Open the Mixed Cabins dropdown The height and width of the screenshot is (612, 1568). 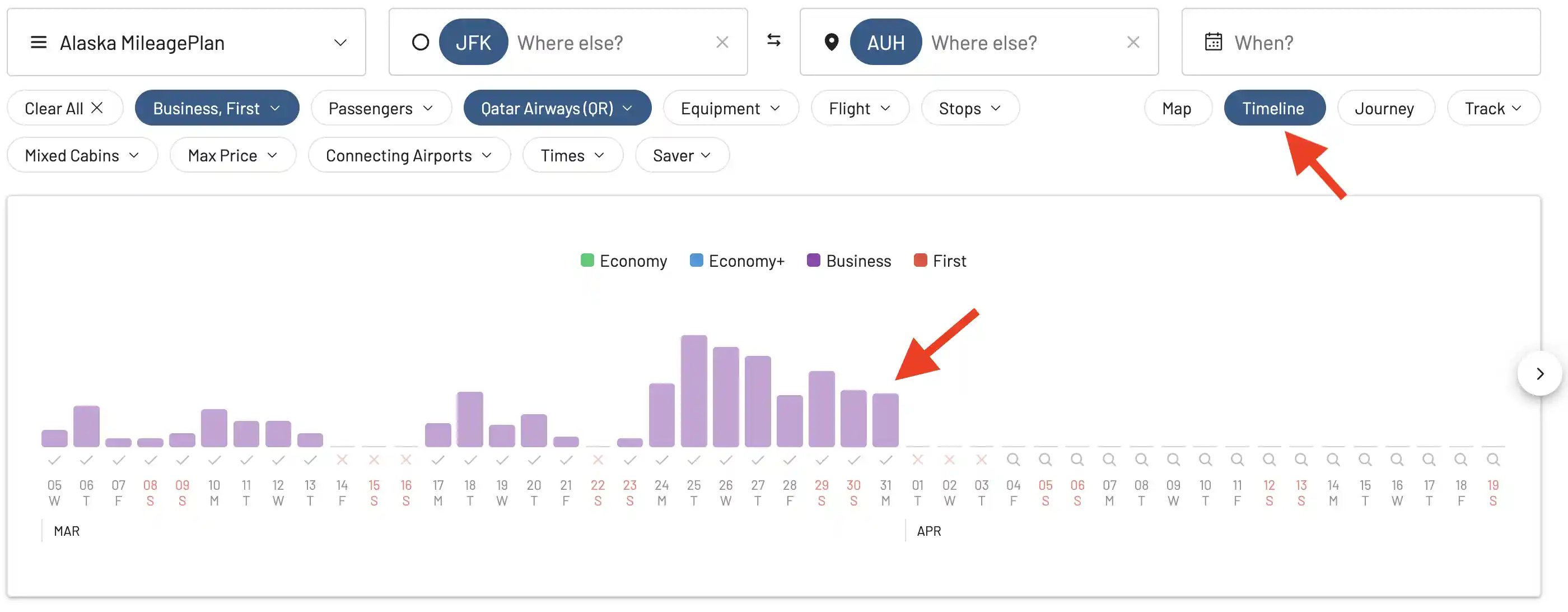[82, 155]
